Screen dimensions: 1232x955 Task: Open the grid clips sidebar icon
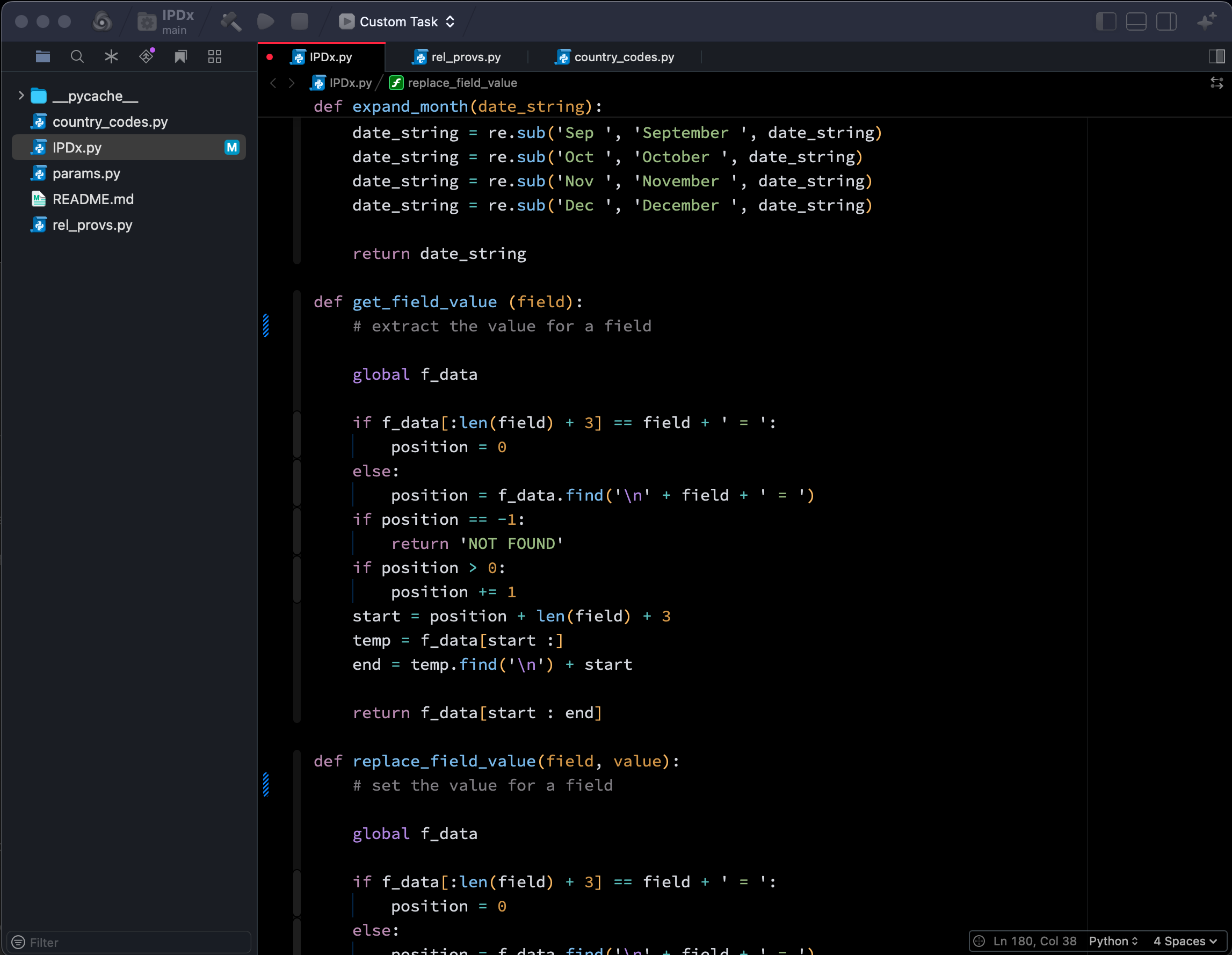click(x=215, y=56)
